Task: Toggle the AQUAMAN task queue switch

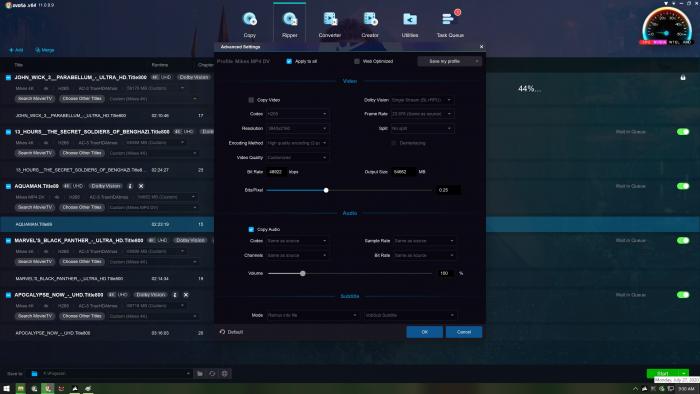Action: (683, 186)
